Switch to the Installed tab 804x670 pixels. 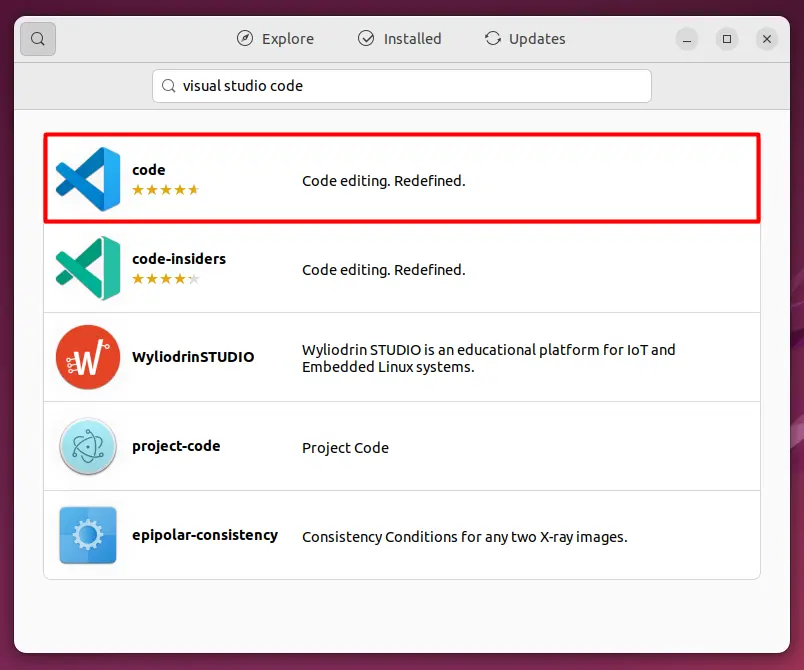[x=399, y=39]
